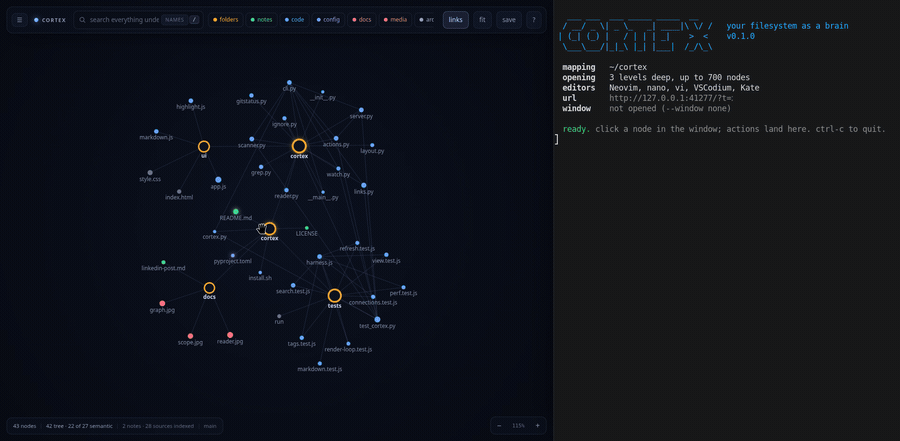Image resolution: width=900 pixels, height=441 pixels.
Task: Toggle the media filter chip
Action: pyautogui.click(x=395, y=20)
